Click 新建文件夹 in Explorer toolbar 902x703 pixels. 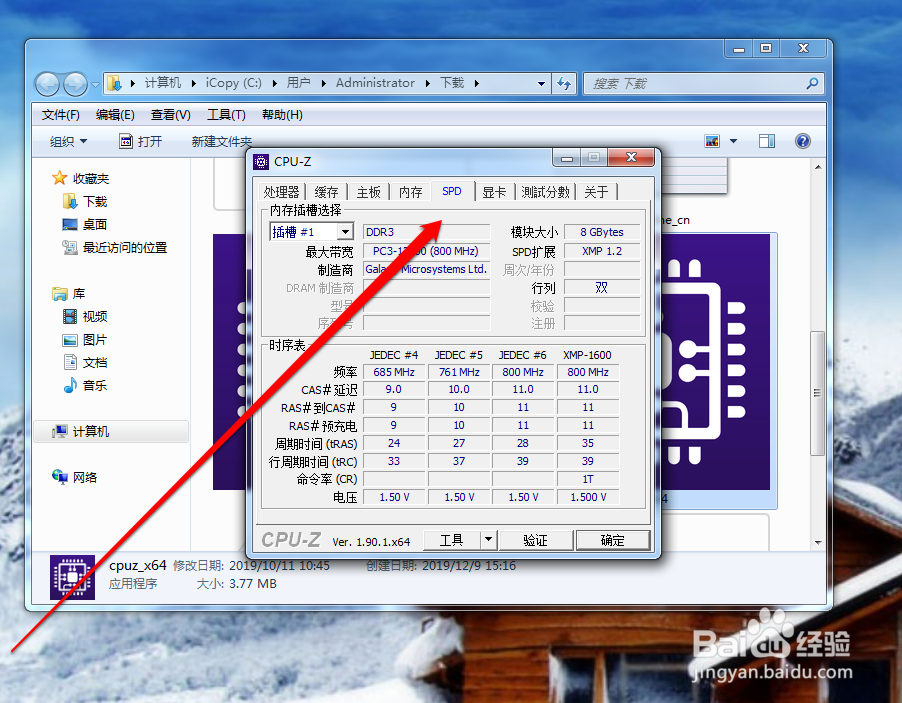pos(221,141)
